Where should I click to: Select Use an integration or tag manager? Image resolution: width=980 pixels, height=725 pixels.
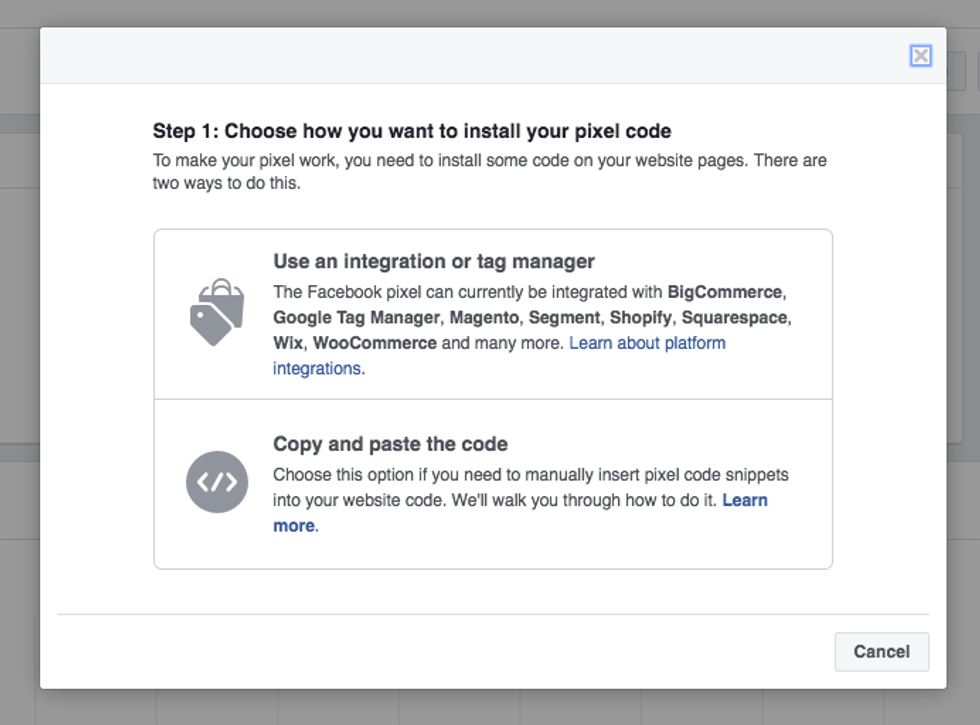(434, 262)
